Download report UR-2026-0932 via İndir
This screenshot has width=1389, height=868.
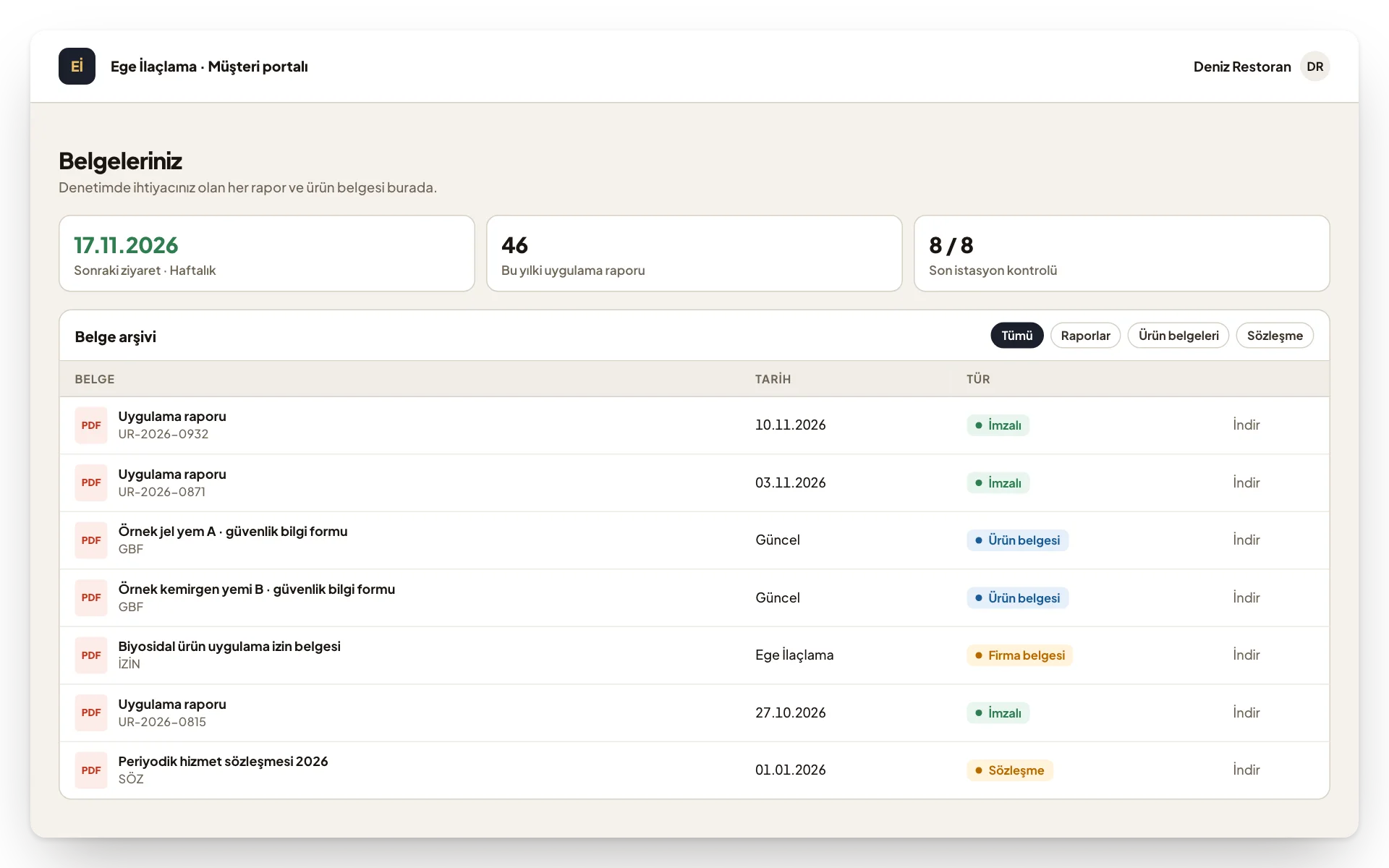(1246, 425)
